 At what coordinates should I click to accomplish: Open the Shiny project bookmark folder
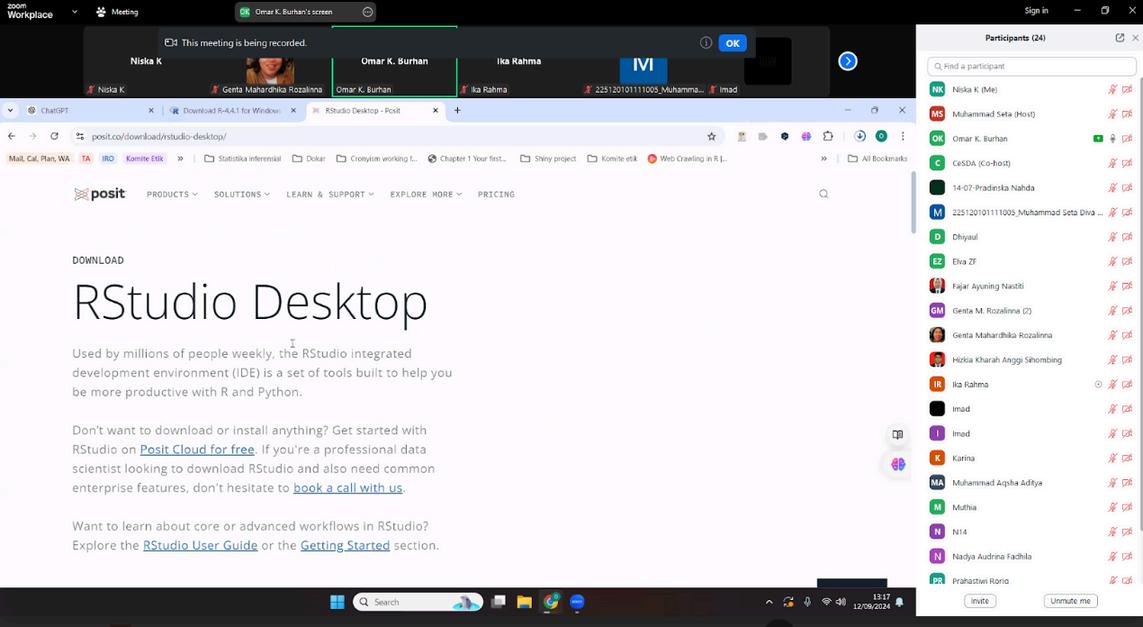pyautogui.click(x=548, y=158)
